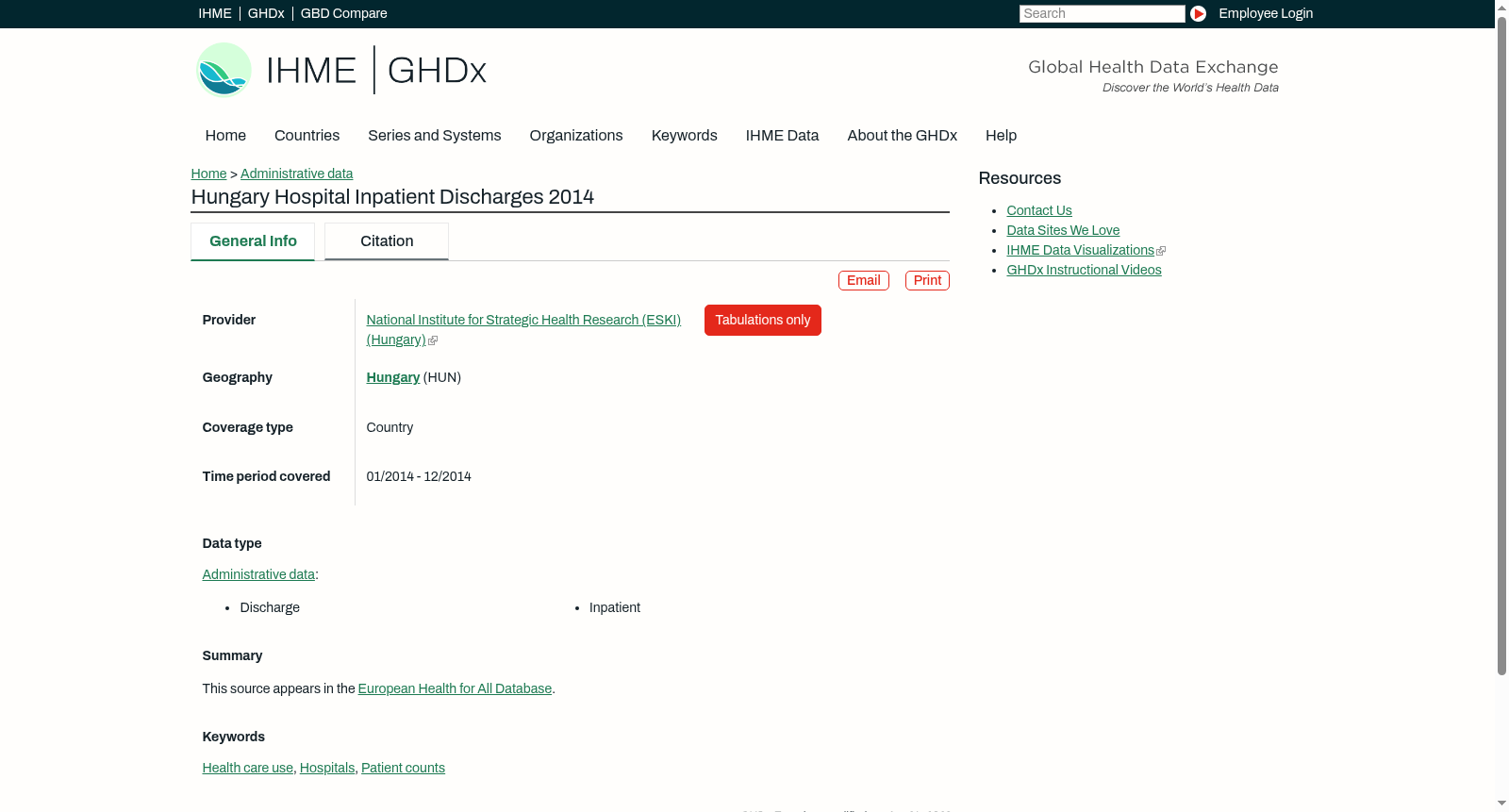Open the Hungary geography link
1509x812 pixels.
coord(393,377)
